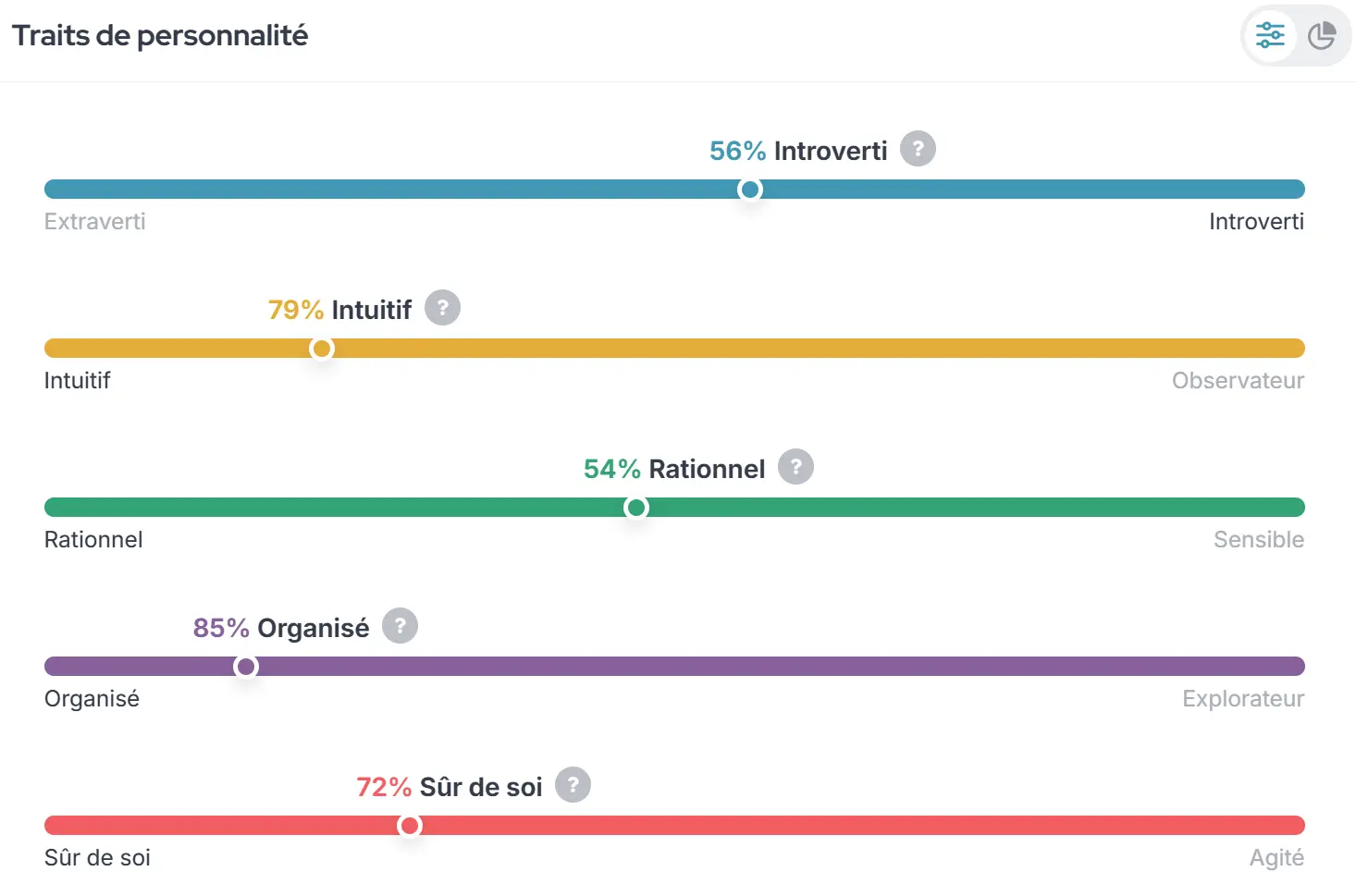Viewport: 1356px width, 896px height.
Task: Open help icon next to Intuitif
Action: tap(442, 308)
